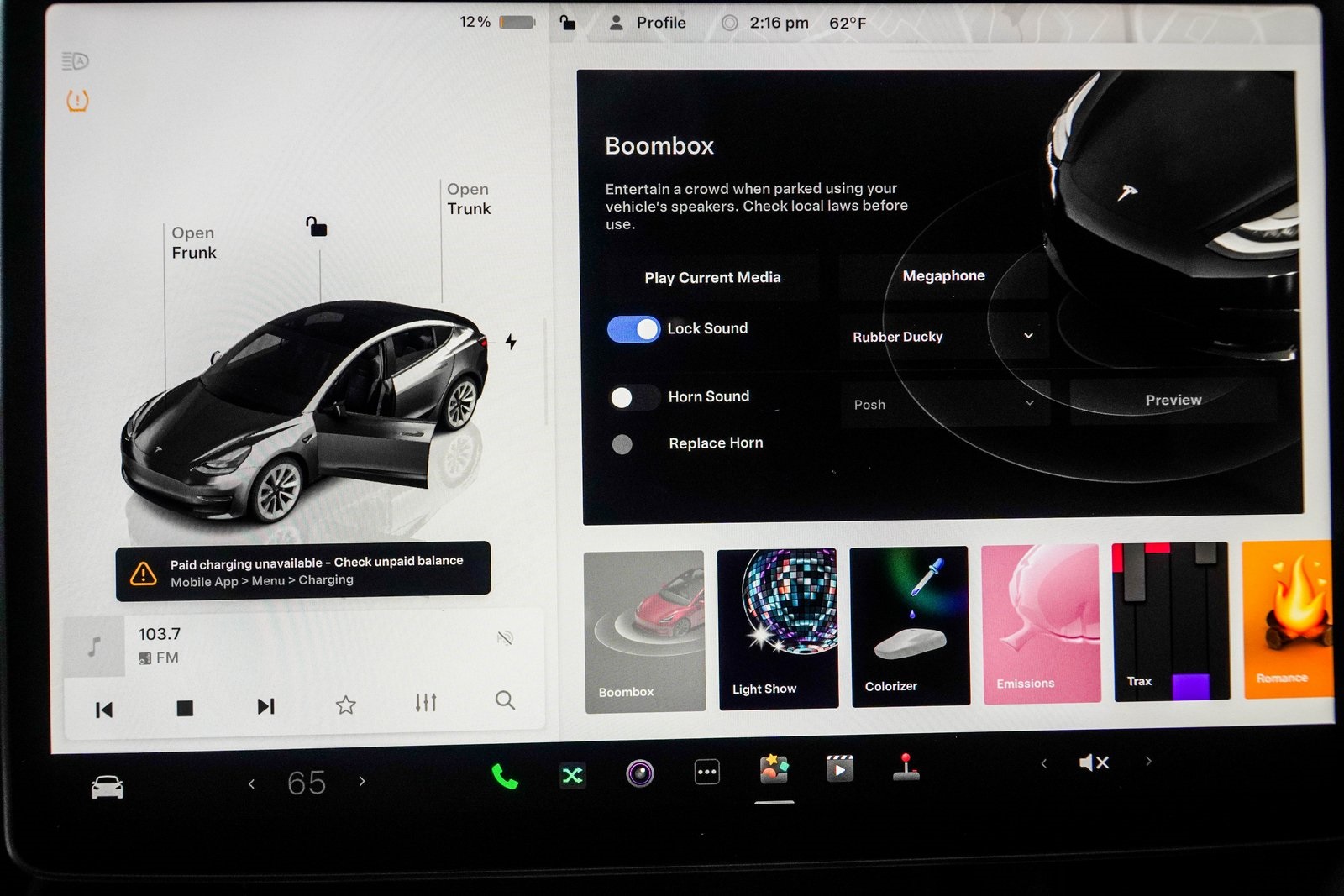
Task: Open all apps three-dot menu
Action: coord(707,772)
